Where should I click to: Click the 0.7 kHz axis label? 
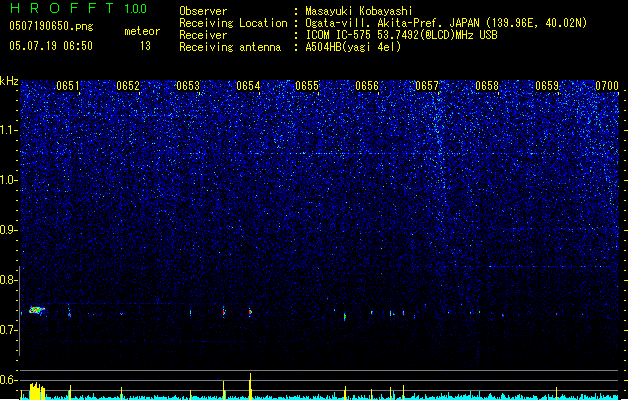pyautogui.click(x=9, y=330)
